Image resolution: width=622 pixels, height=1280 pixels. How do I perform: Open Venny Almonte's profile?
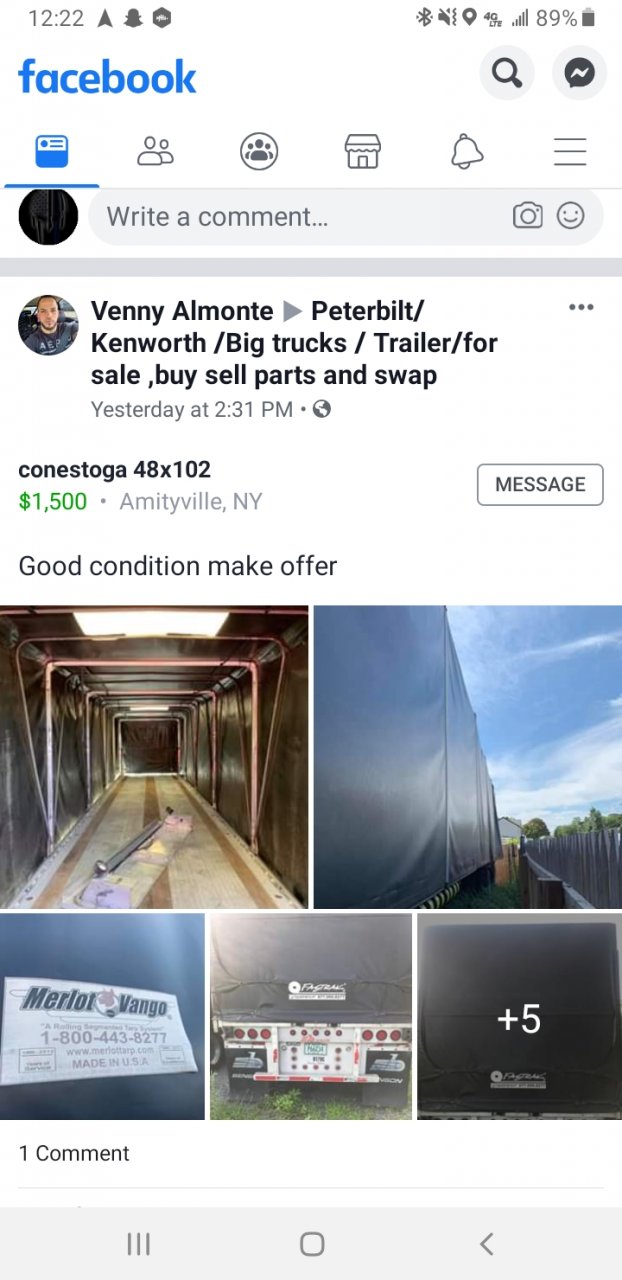(x=182, y=311)
